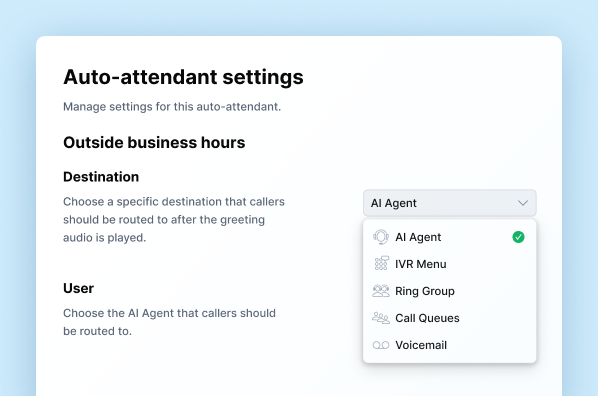
Task: Click the Call Queues icon
Action: 381,318
